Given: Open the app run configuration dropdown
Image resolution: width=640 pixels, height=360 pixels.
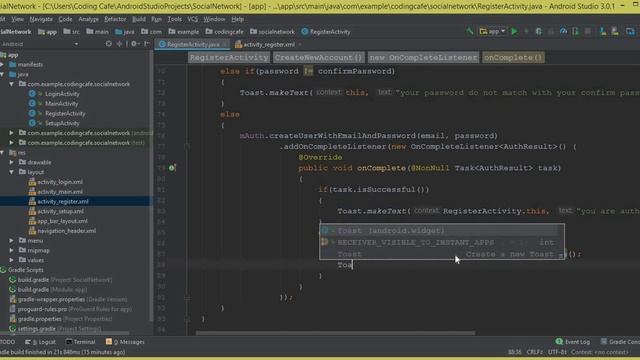Looking at the screenshot, I should [493, 31].
